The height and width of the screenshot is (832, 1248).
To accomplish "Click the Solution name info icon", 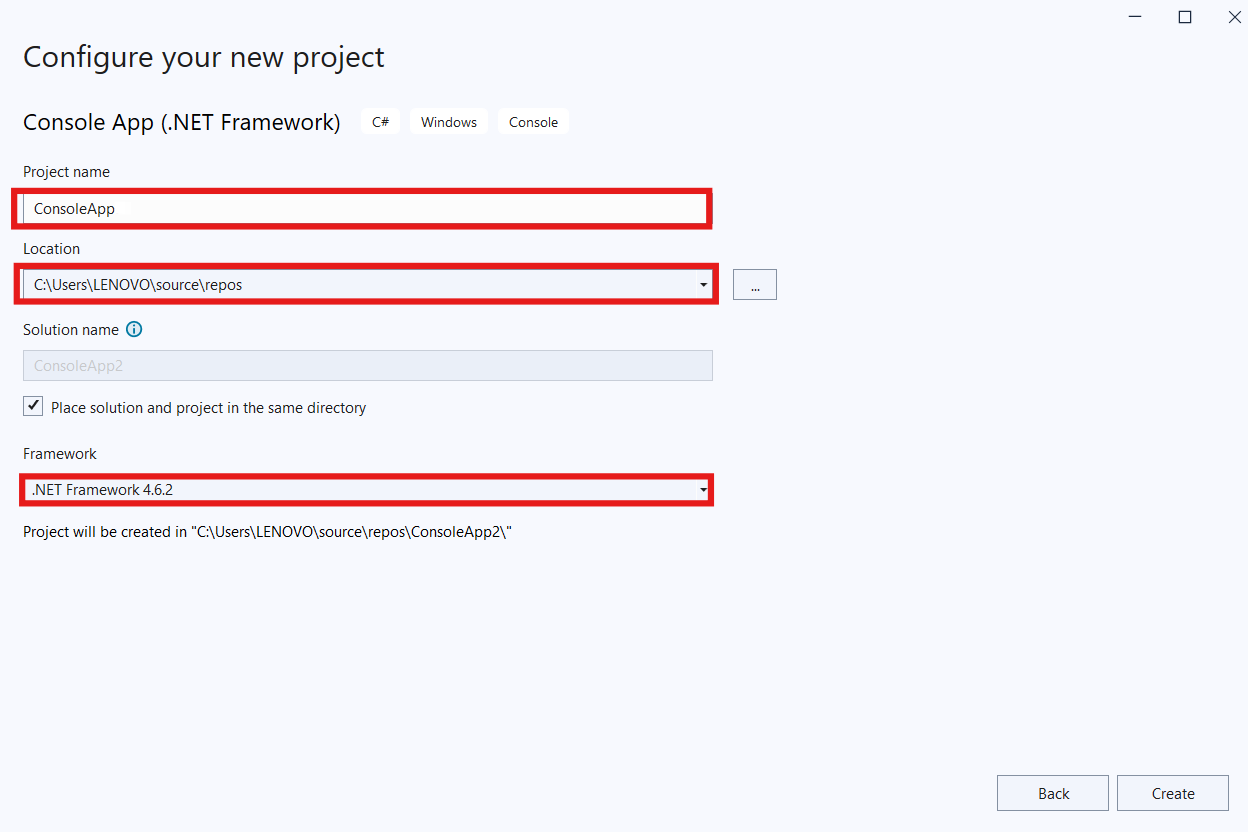I will tap(134, 329).
